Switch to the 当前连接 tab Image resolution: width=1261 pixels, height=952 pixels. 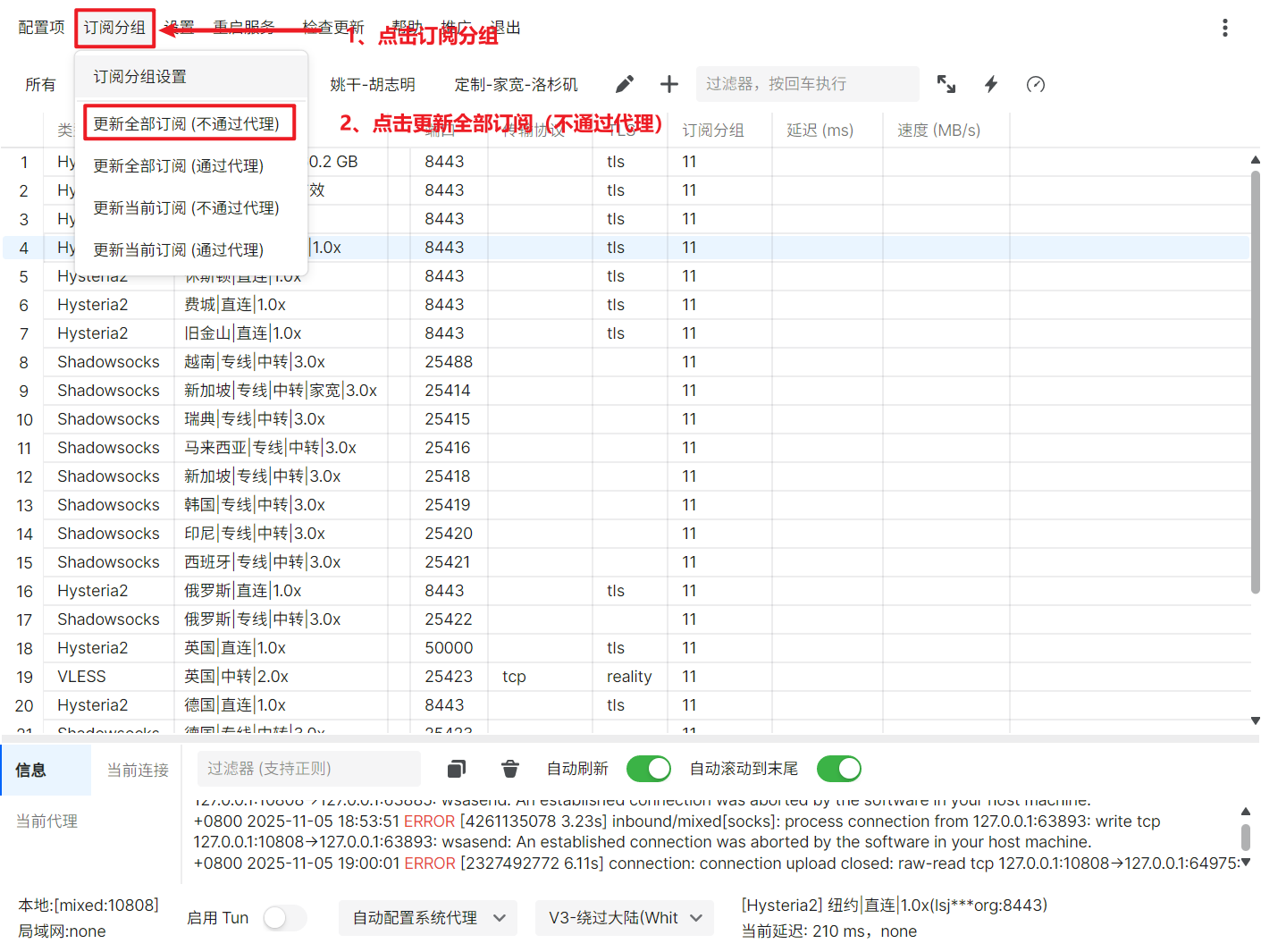click(138, 770)
